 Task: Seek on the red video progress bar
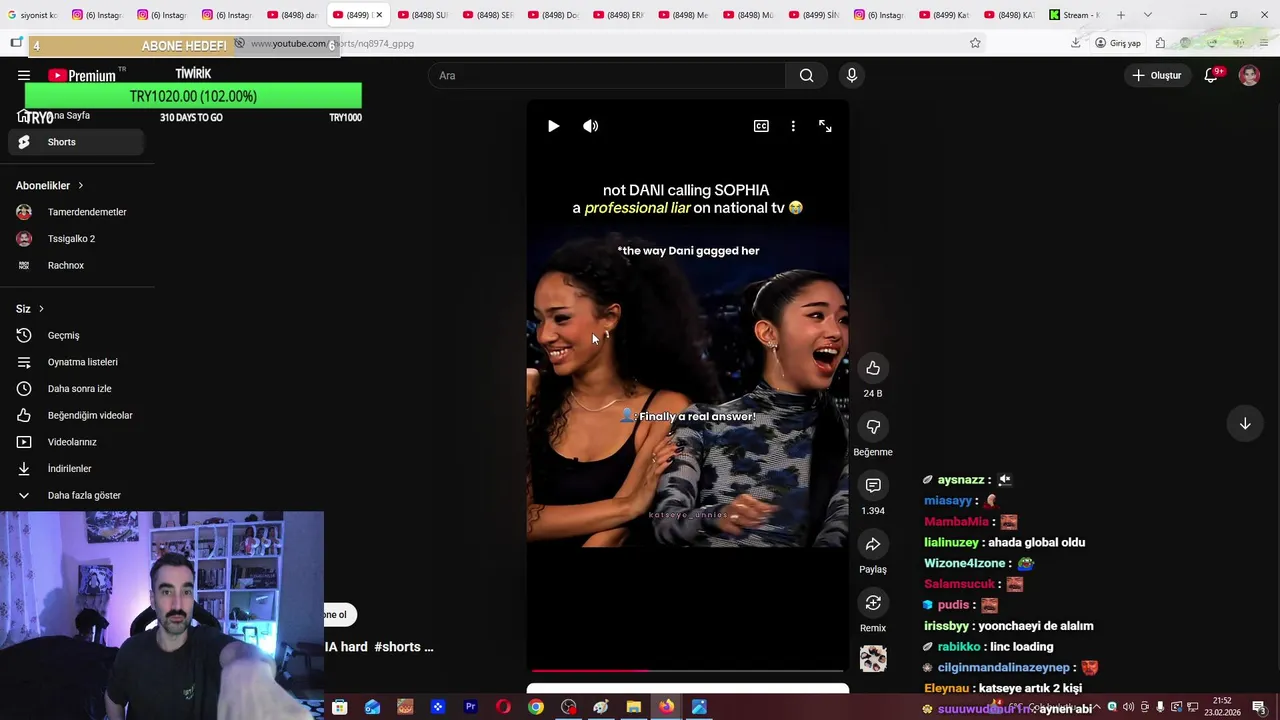(x=688, y=670)
